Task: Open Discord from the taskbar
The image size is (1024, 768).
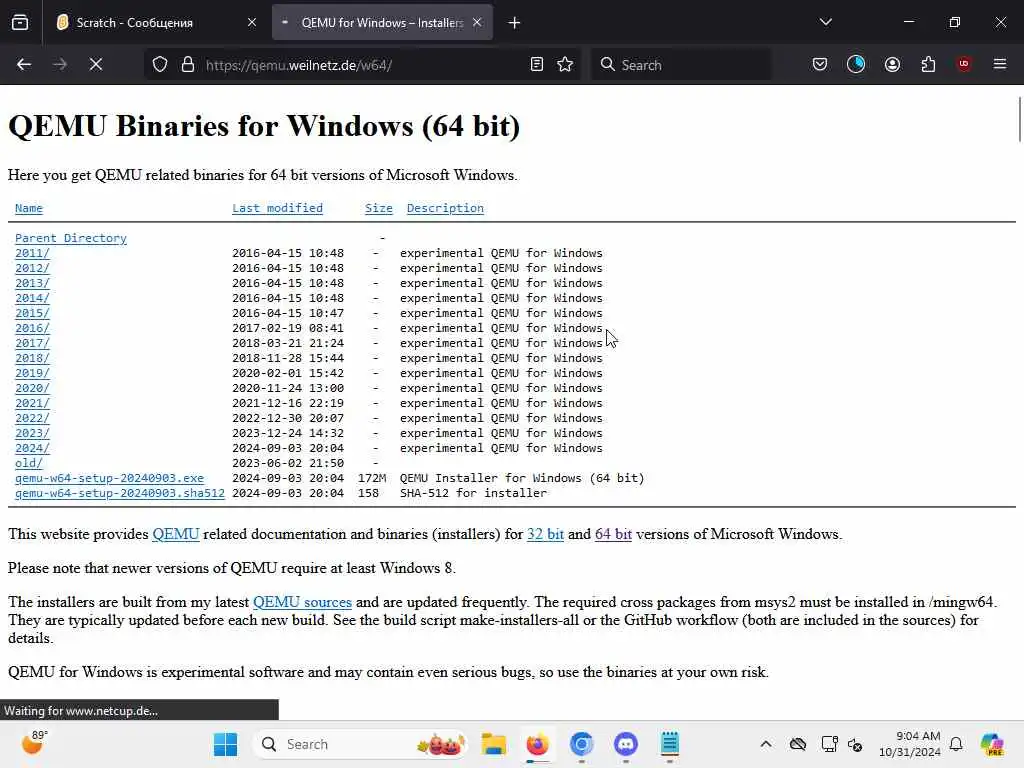Action: point(626,744)
